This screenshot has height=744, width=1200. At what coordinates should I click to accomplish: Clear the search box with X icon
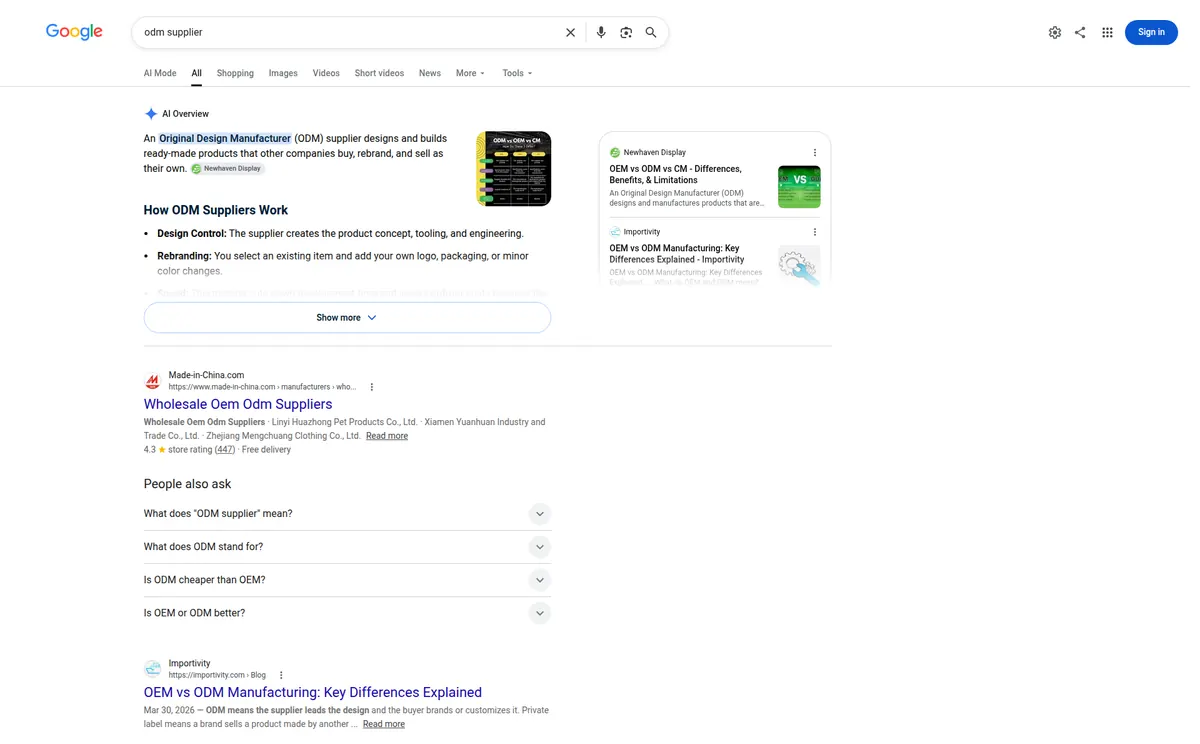point(570,32)
